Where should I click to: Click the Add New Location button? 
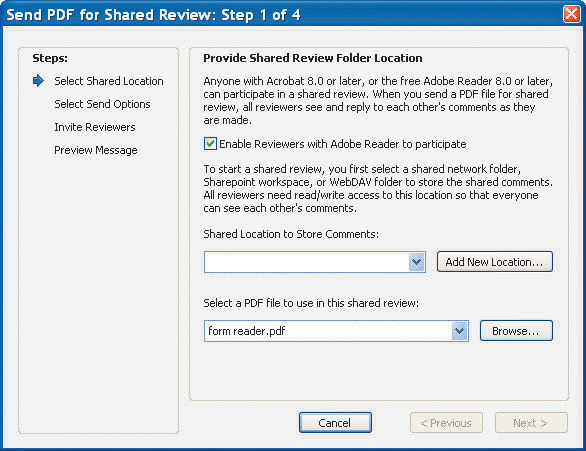pyautogui.click(x=494, y=262)
